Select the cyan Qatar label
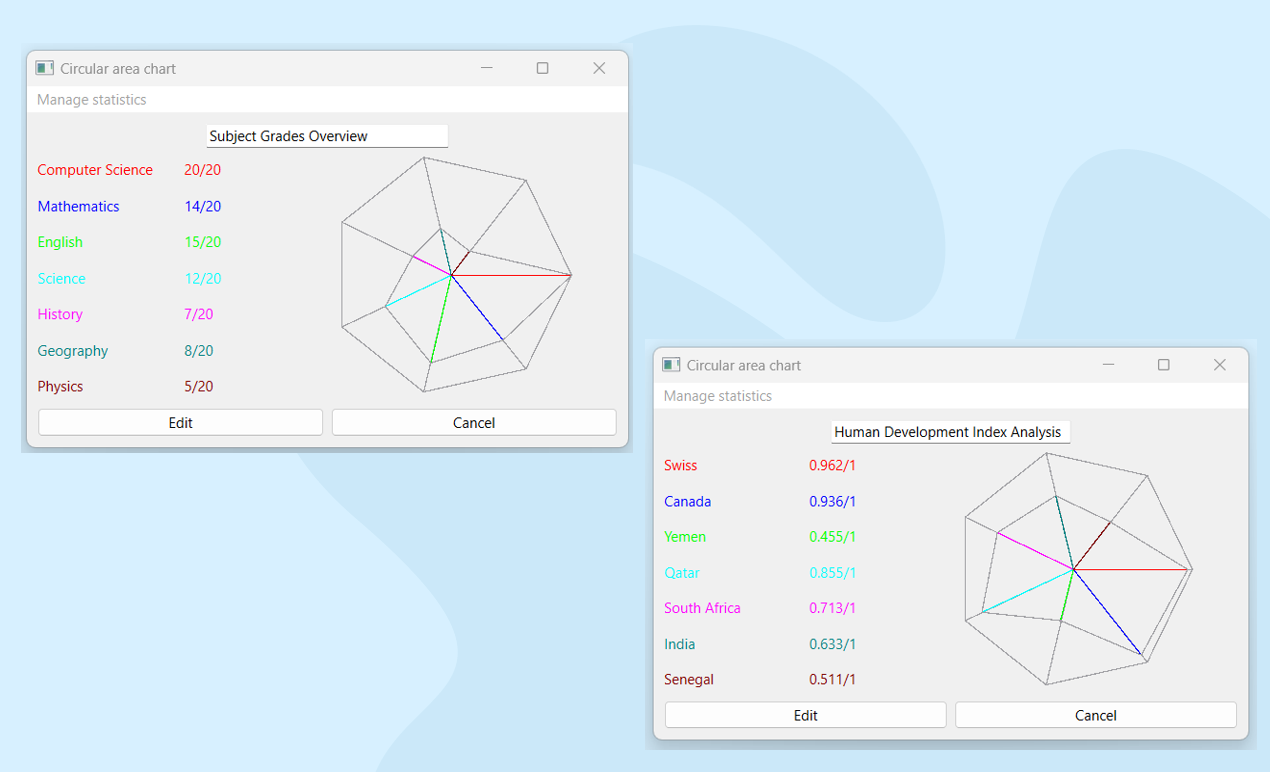 [682, 573]
